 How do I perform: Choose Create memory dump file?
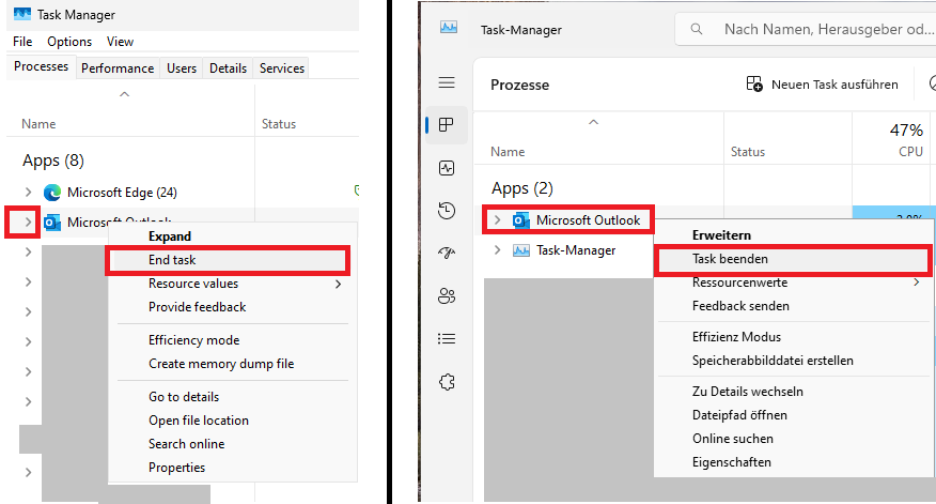pyautogui.click(x=221, y=364)
